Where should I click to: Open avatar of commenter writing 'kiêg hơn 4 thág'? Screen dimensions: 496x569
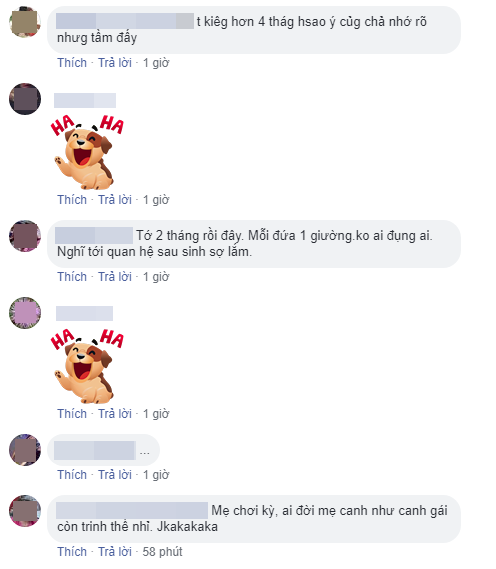(25, 22)
